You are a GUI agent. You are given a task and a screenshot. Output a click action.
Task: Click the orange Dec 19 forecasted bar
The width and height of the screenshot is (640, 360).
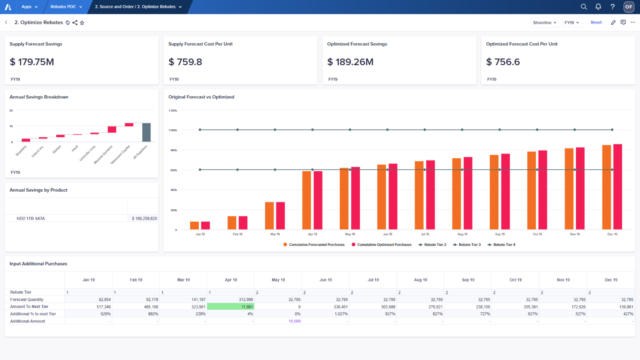coord(607,187)
